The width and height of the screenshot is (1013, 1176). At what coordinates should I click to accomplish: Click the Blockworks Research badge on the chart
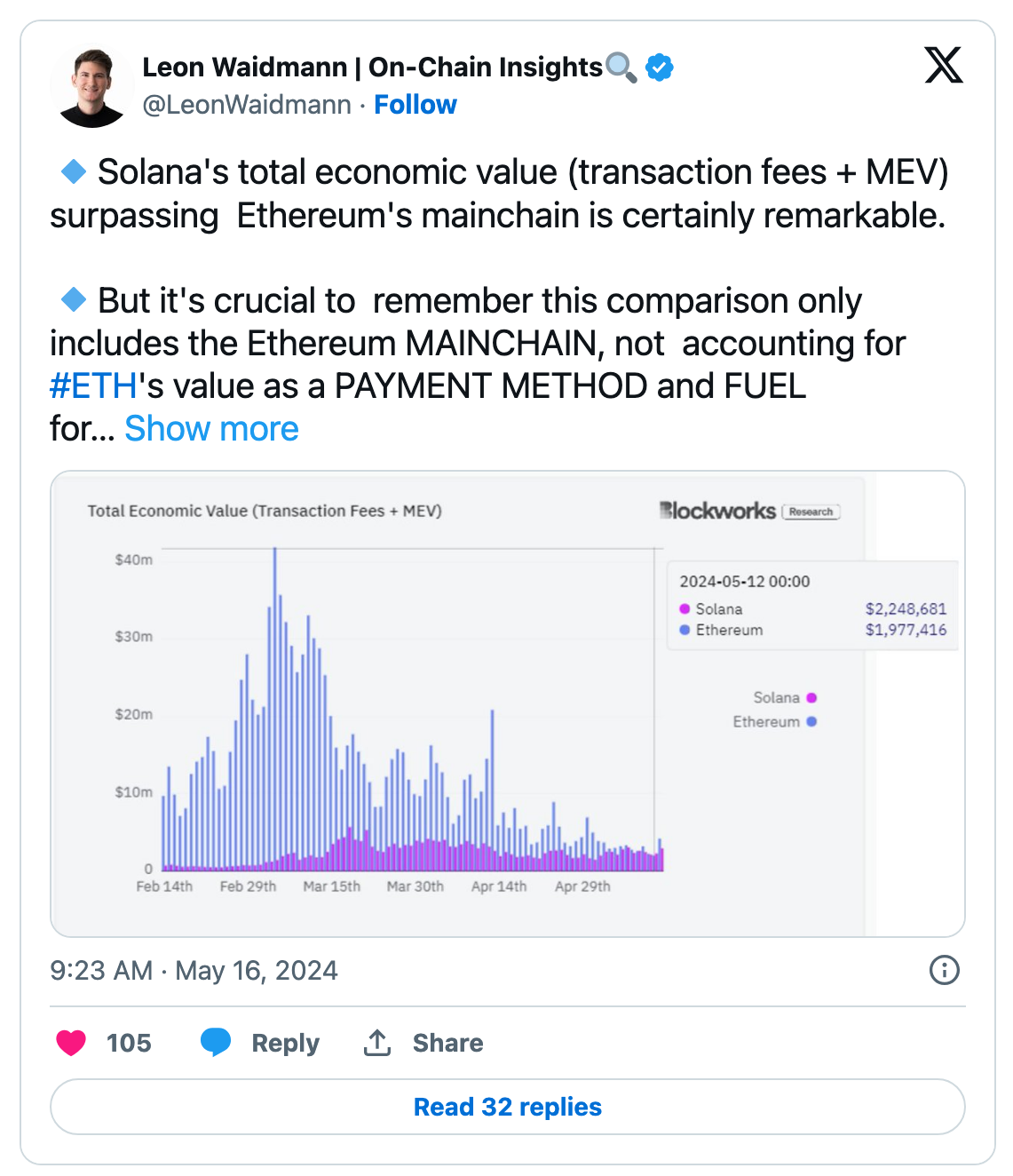[x=811, y=512]
